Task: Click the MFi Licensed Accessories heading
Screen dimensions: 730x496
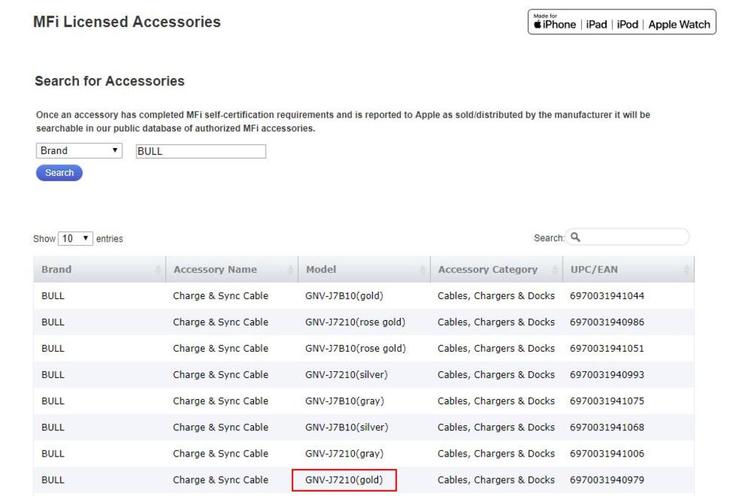Action: click(127, 22)
